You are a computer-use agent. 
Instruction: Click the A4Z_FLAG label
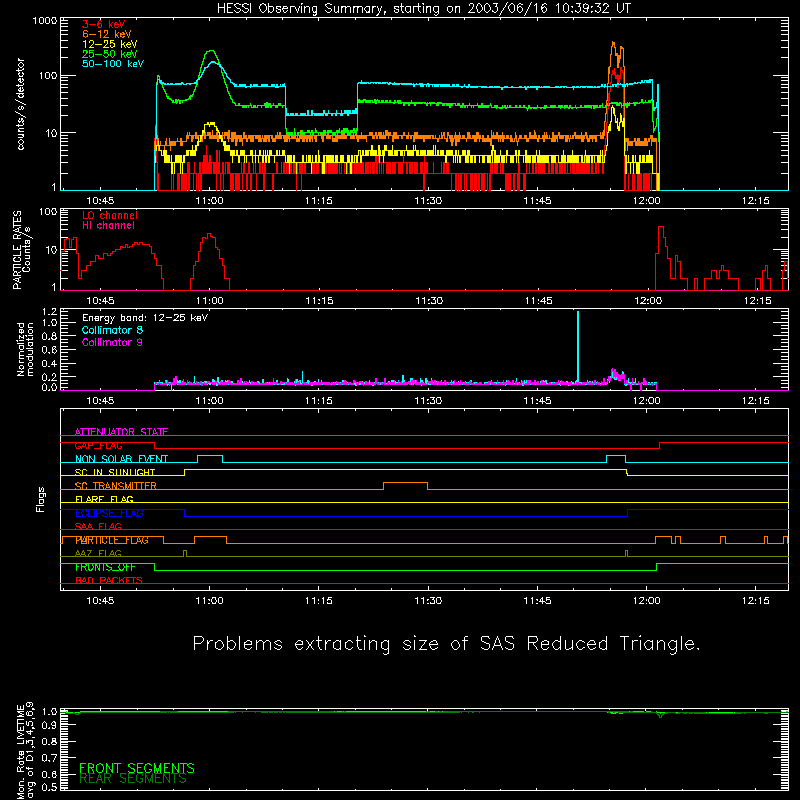98,553
